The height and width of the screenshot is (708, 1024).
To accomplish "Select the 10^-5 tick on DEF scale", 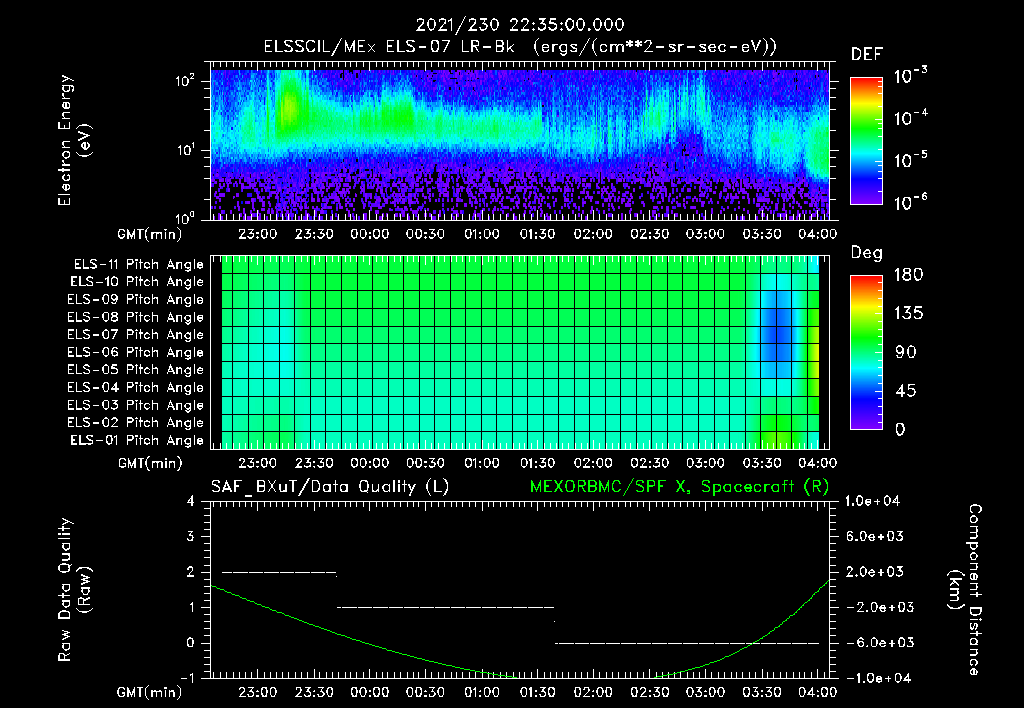I will pyautogui.click(x=910, y=160).
